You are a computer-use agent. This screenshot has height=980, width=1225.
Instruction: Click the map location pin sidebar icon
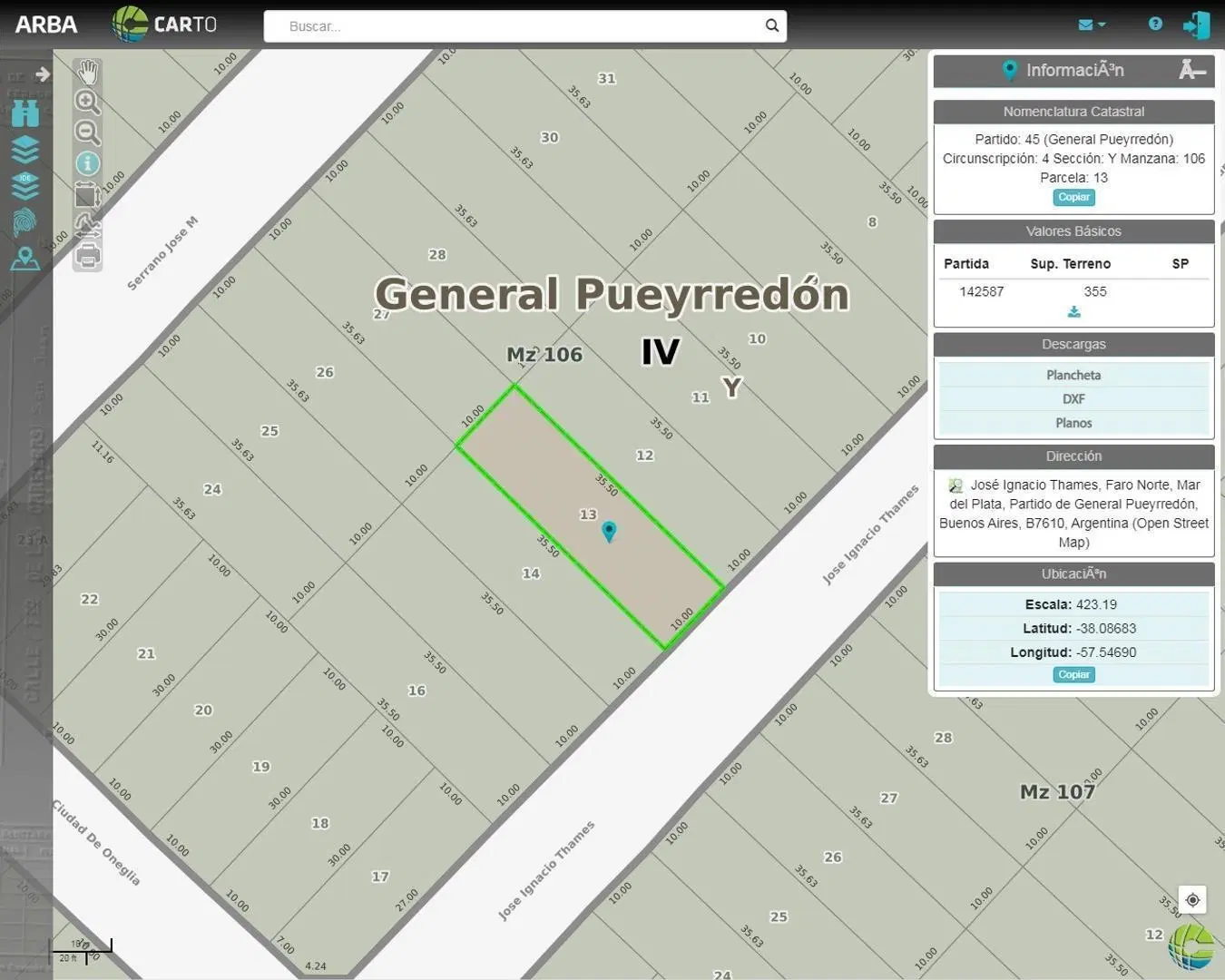pos(25,259)
